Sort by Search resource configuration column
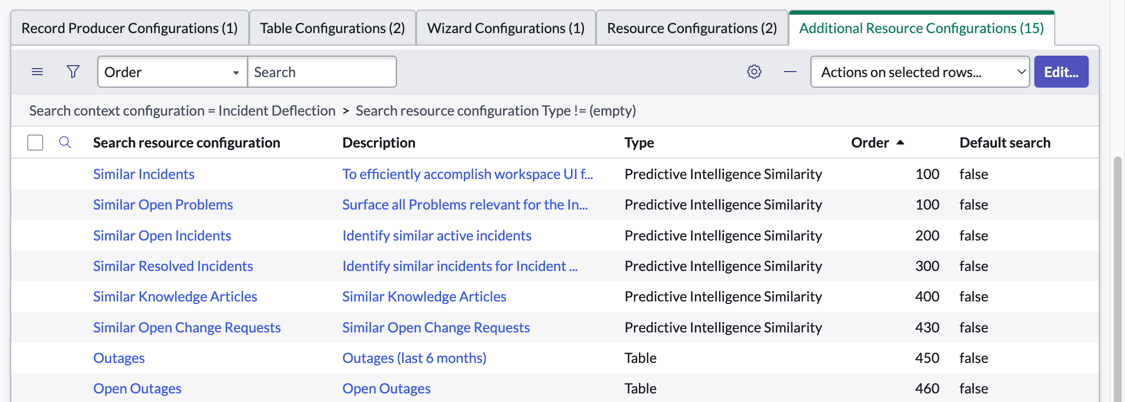 tap(187, 142)
